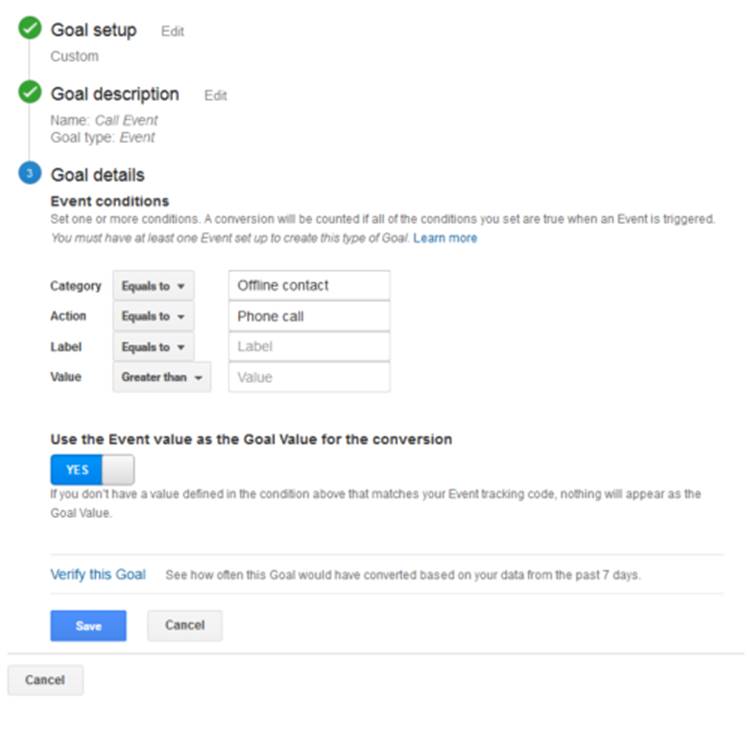Screen dimensions: 747x729
Task: Click the Goal setup green checkmark icon
Action: 30,29
